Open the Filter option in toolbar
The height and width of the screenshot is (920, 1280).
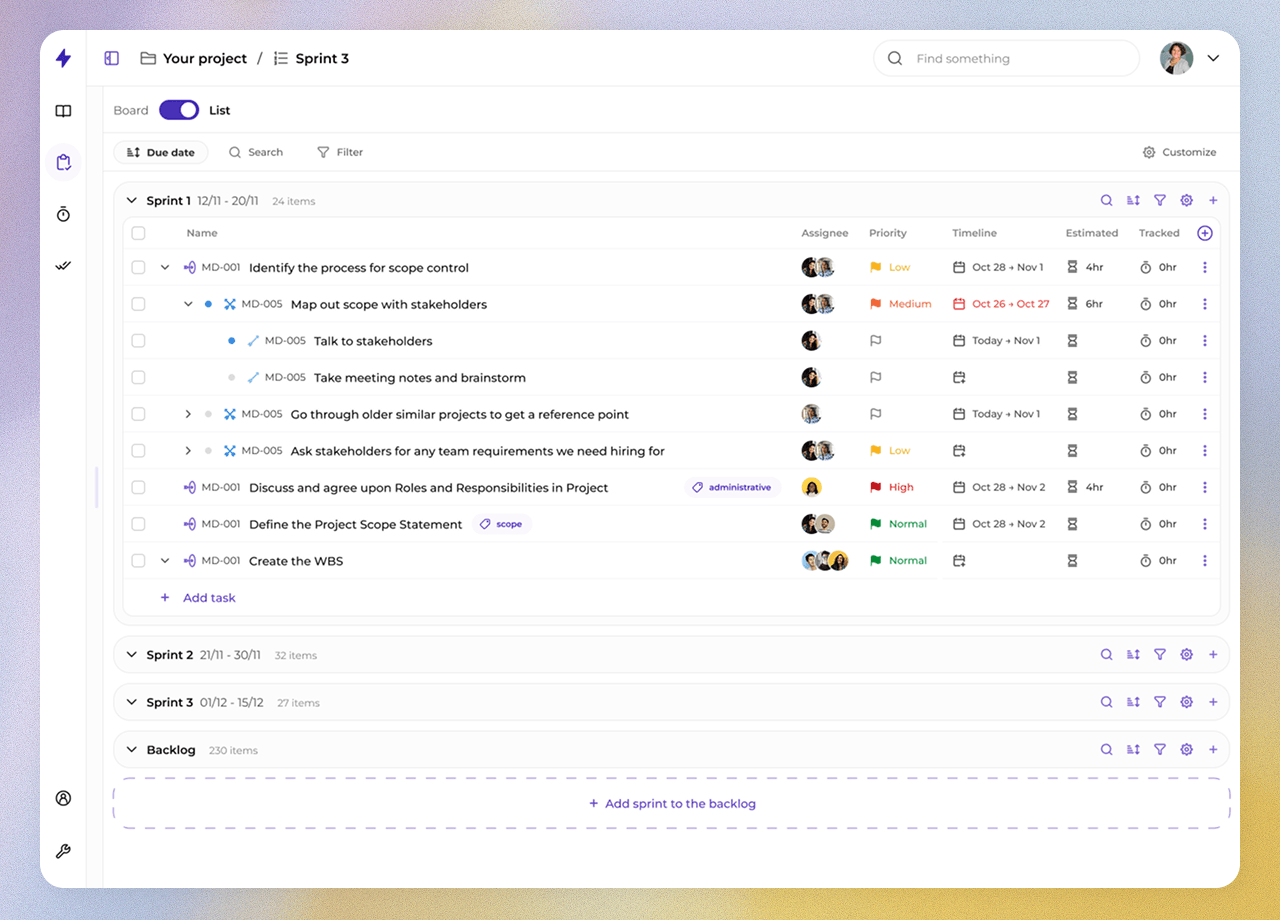(x=340, y=152)
